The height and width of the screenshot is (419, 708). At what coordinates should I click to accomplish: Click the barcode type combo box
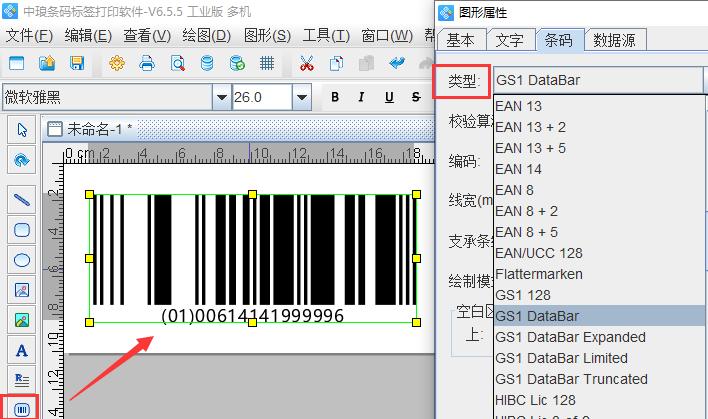pyautogui.click(x=599, y=80)
